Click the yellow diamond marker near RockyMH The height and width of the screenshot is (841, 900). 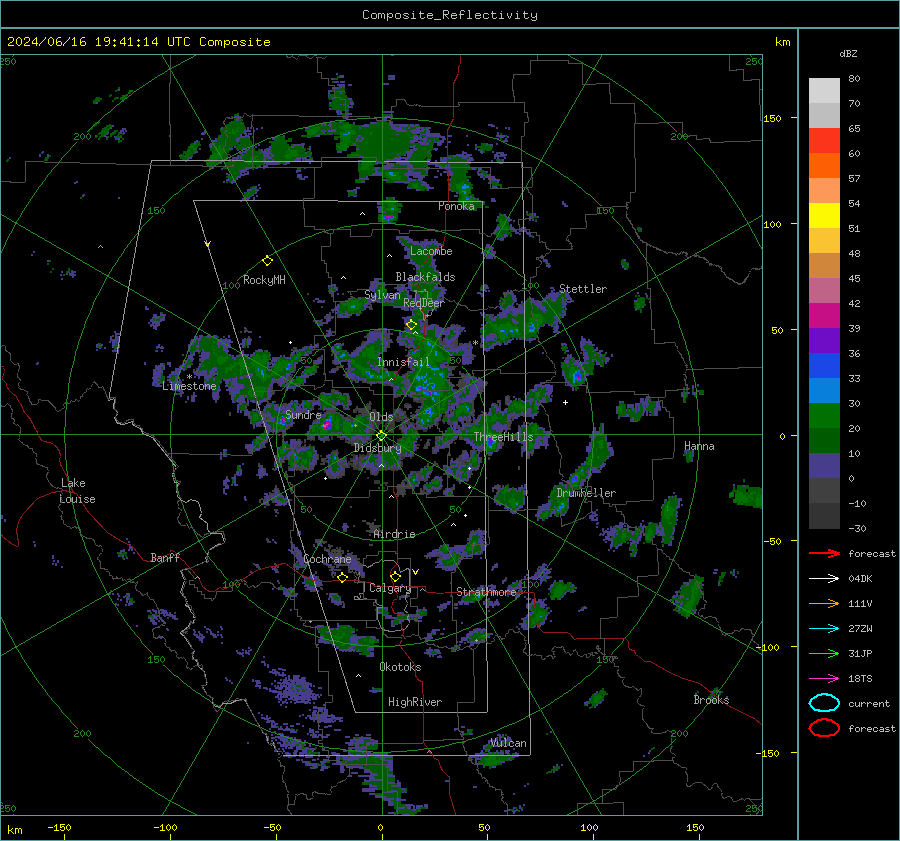point(267,261)
